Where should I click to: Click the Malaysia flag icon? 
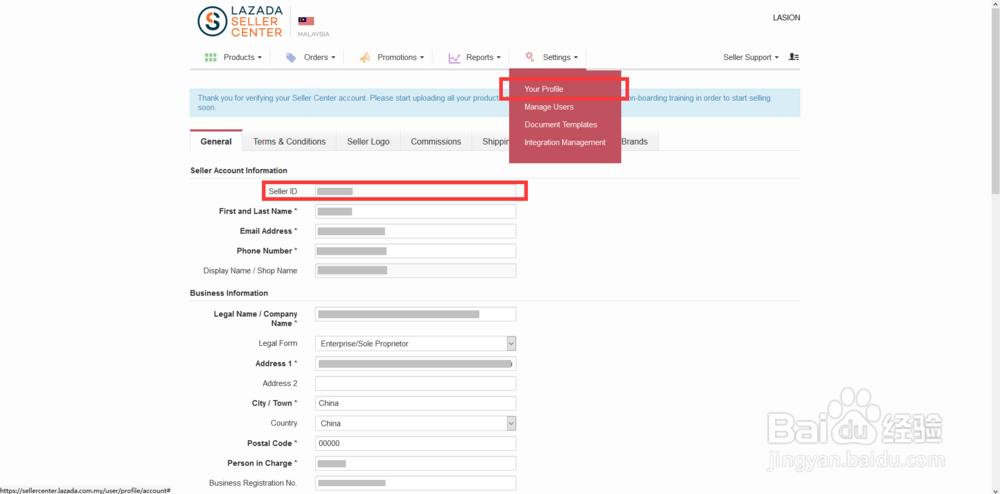point(306,21)
